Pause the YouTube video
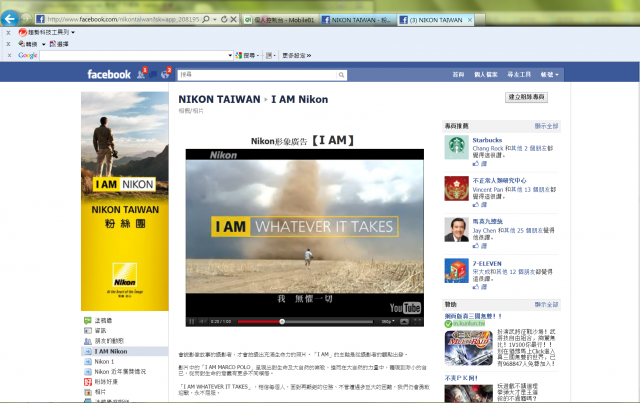 [192, 322]
